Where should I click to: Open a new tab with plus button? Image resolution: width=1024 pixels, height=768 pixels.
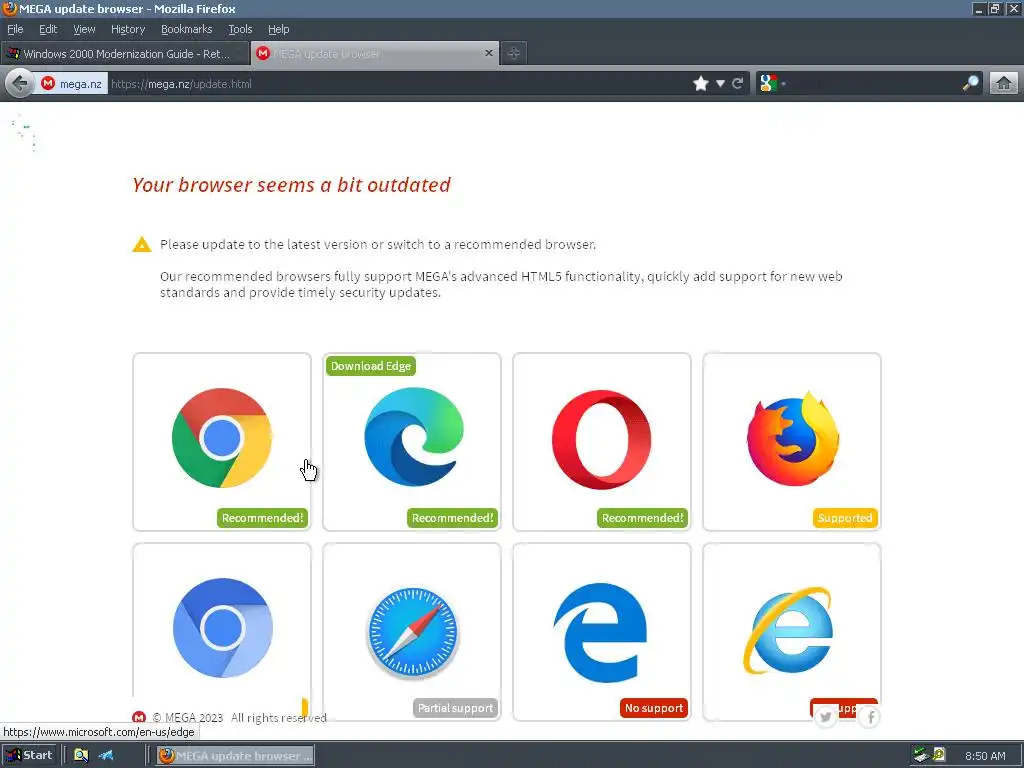tap(513, 54)
